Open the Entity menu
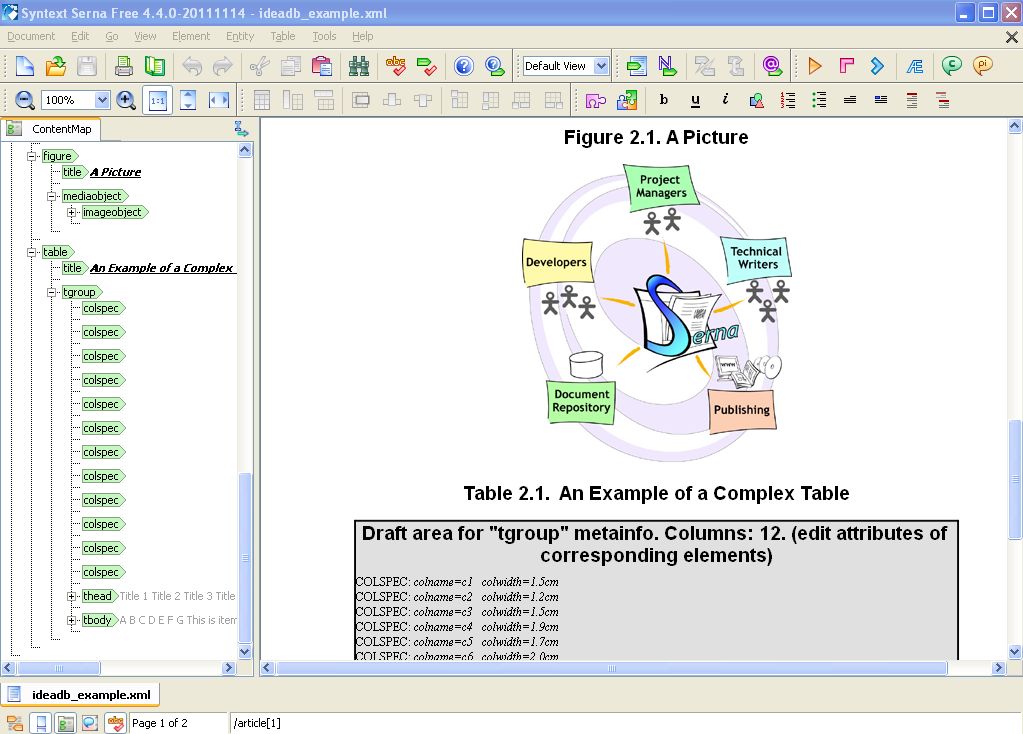 [239, 36]
